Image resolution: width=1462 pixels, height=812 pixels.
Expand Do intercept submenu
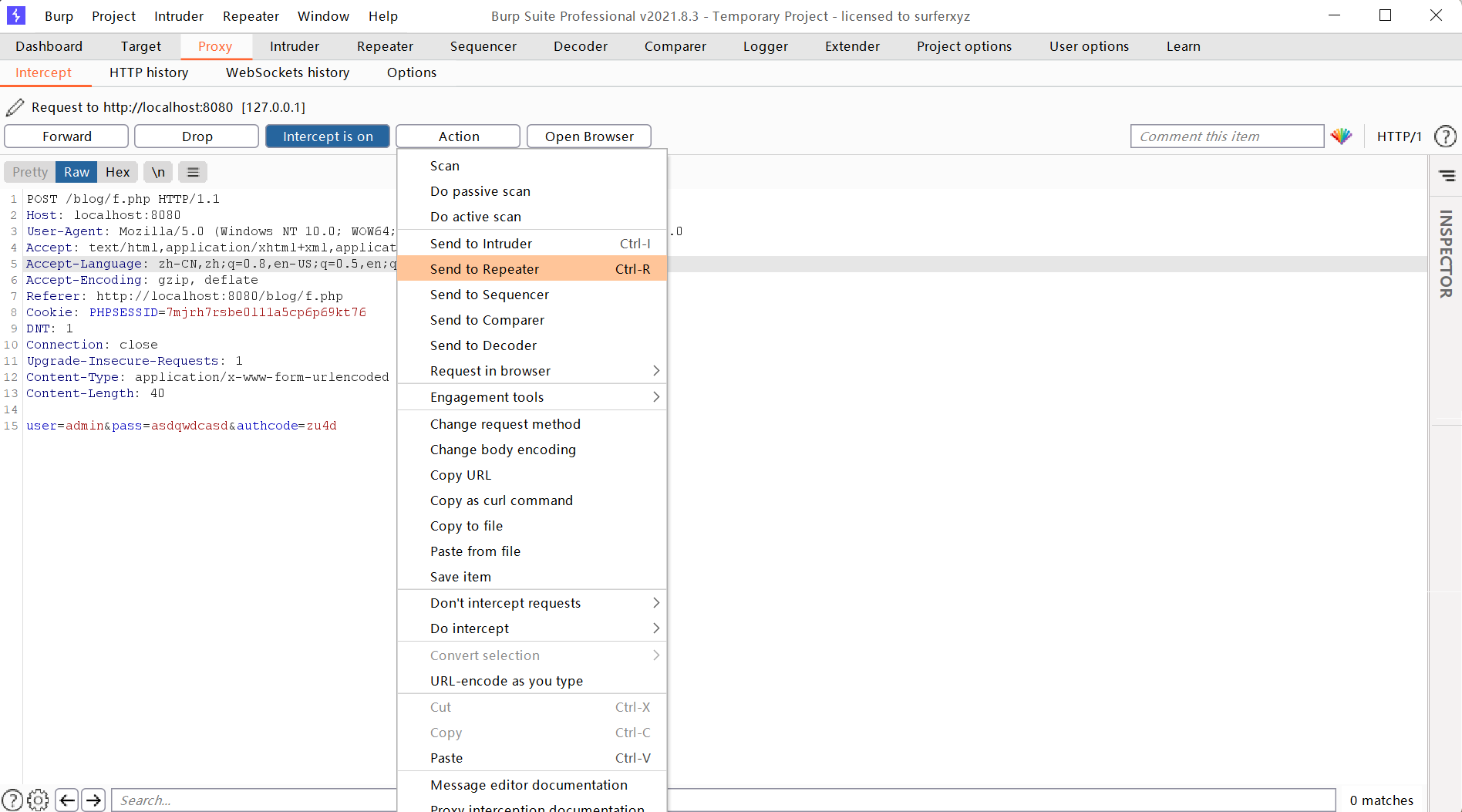(x=532, y=628)
